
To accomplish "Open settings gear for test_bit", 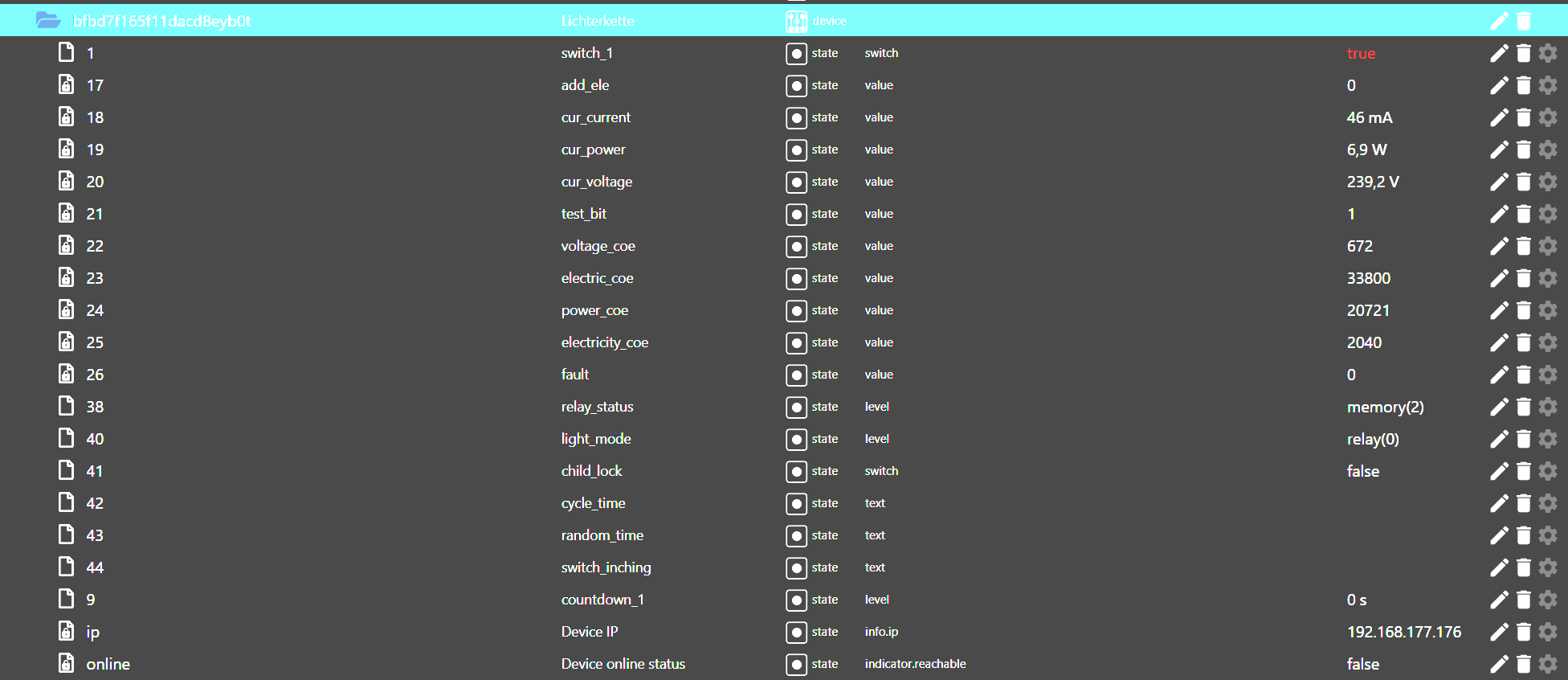I will point(1548,214).
